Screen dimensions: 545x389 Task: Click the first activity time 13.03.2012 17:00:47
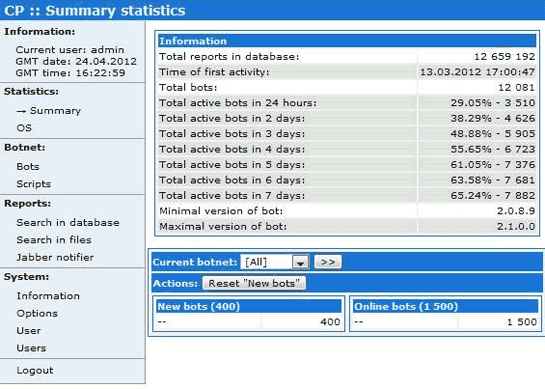tap(478, 72)
